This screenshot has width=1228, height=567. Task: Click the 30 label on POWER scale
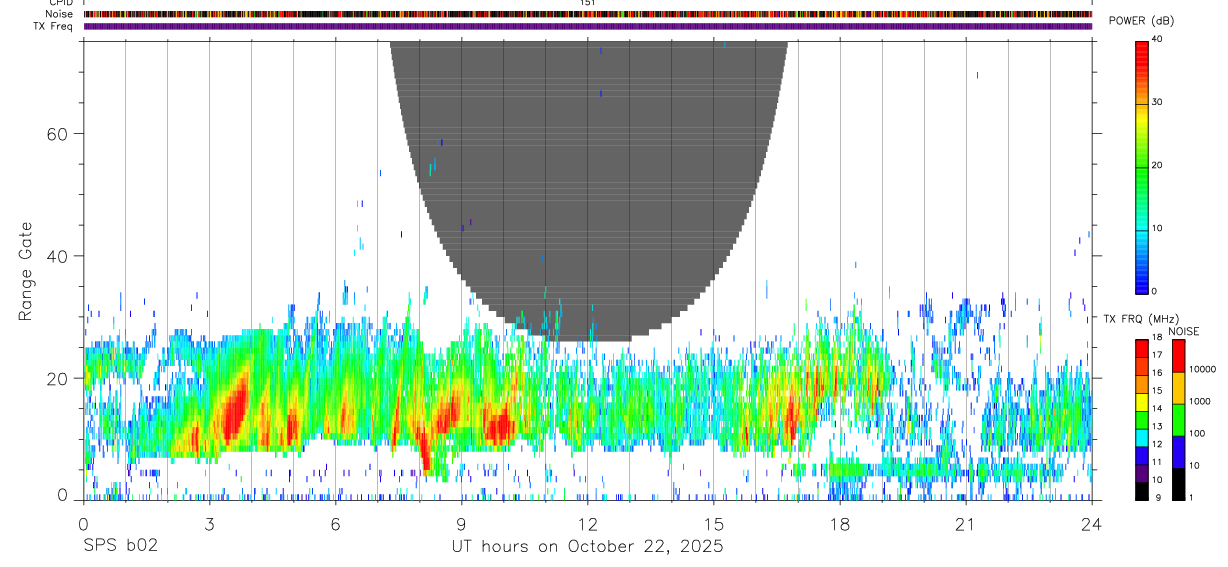(1159, 102)
